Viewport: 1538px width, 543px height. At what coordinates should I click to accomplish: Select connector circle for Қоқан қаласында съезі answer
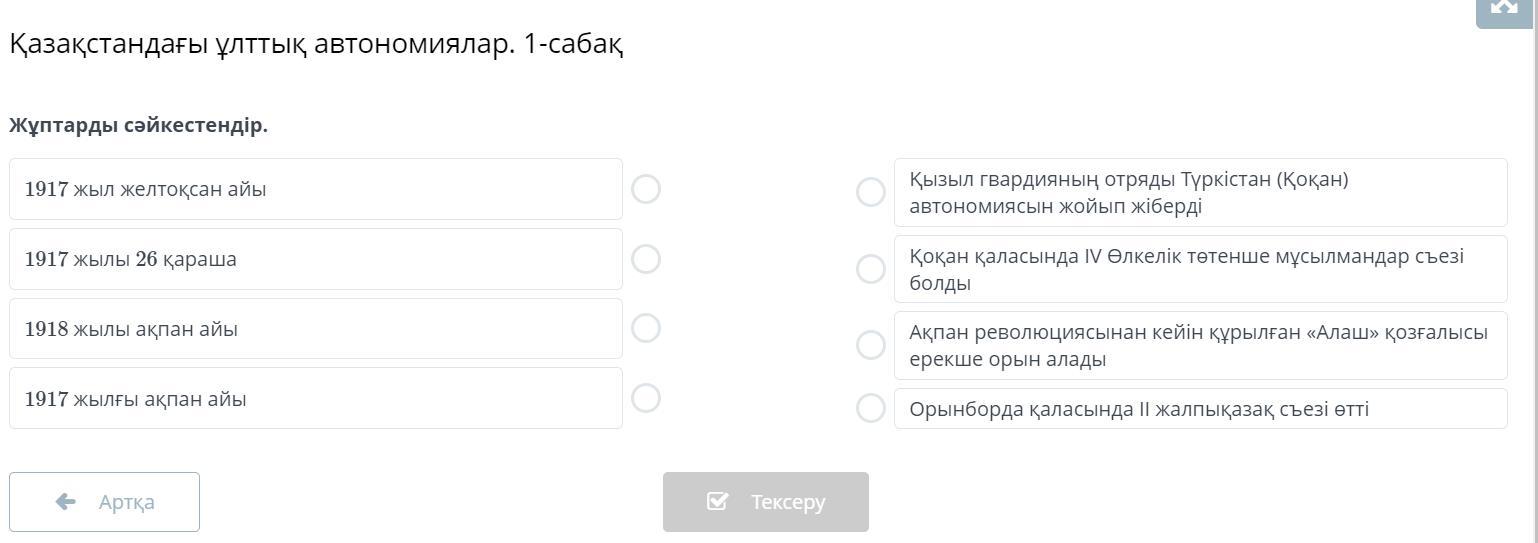(x=871, y=269)
